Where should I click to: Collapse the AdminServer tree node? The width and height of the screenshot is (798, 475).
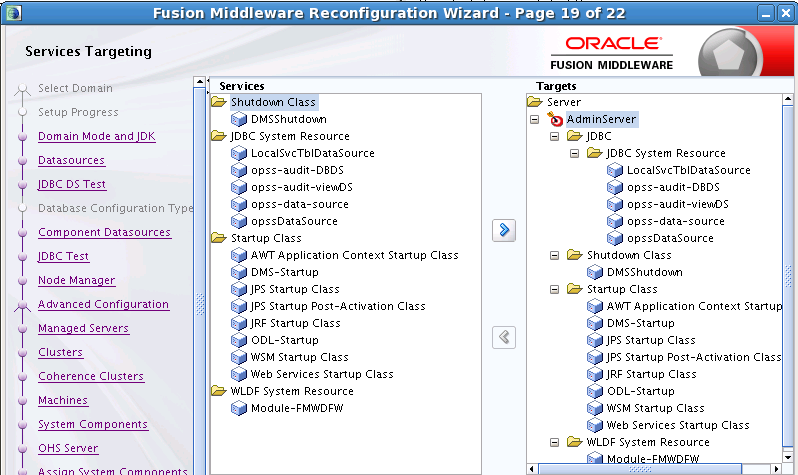tap(534, 120)
